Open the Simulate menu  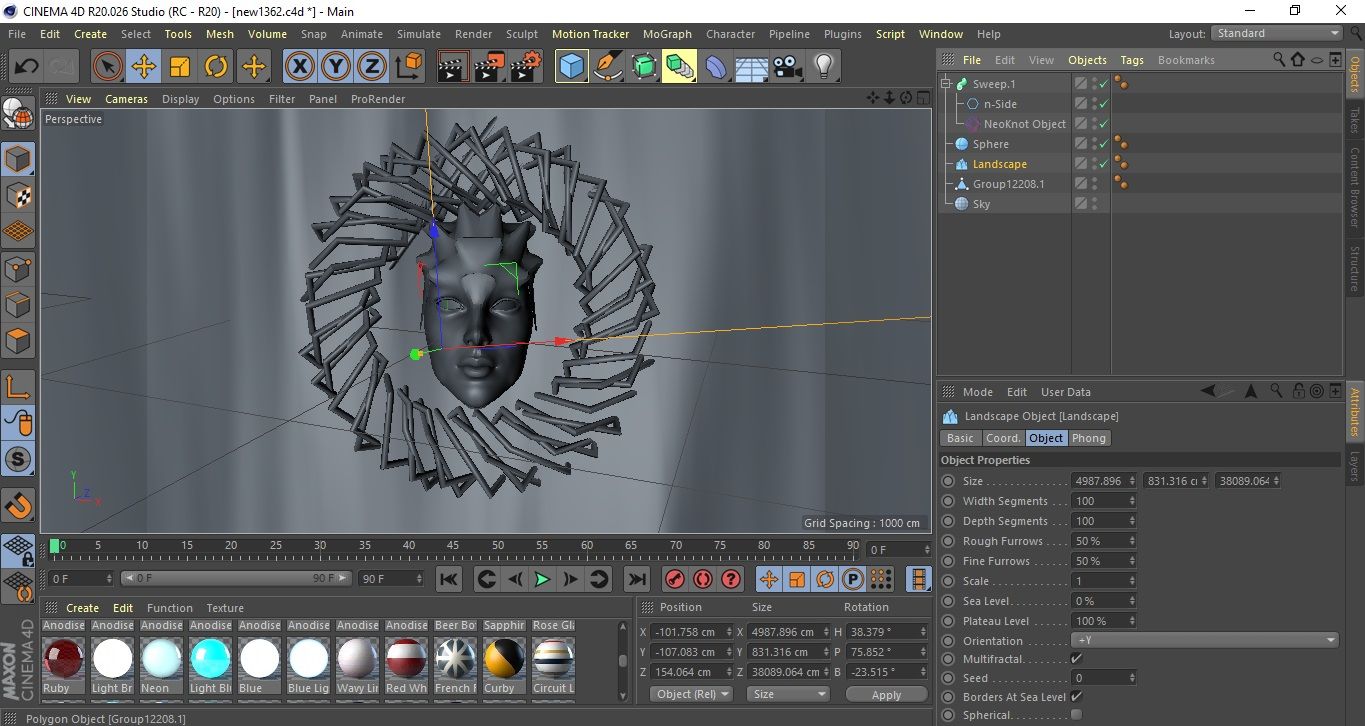[x=418, y=34]
